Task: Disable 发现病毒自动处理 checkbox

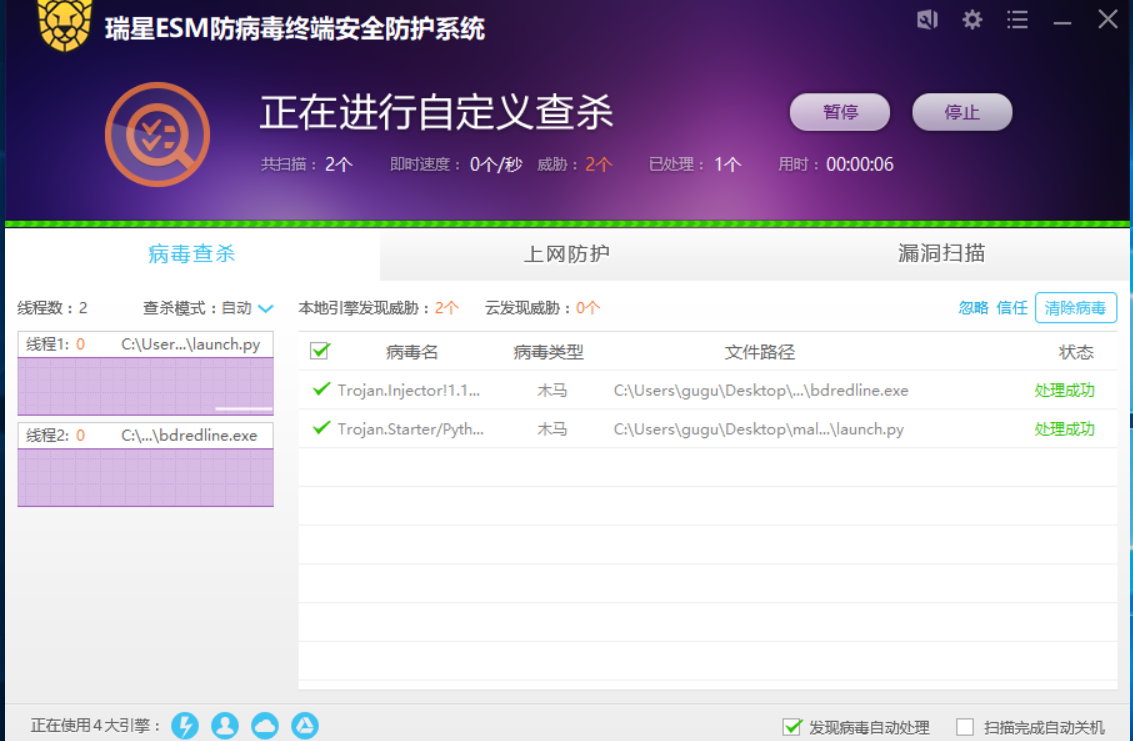Action: (x=792, y=727)
